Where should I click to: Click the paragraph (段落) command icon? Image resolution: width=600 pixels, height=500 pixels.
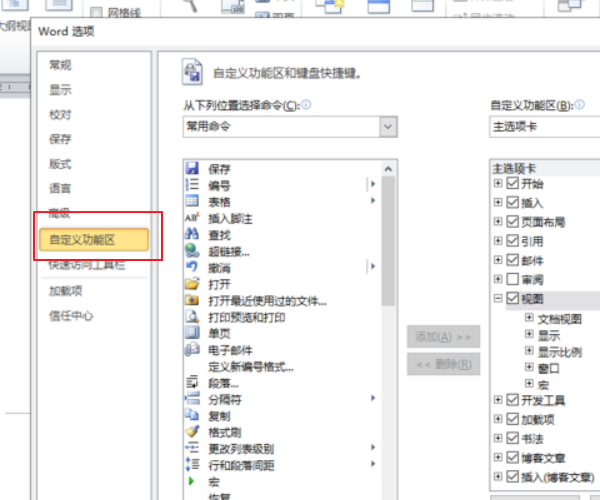[192, 382]
